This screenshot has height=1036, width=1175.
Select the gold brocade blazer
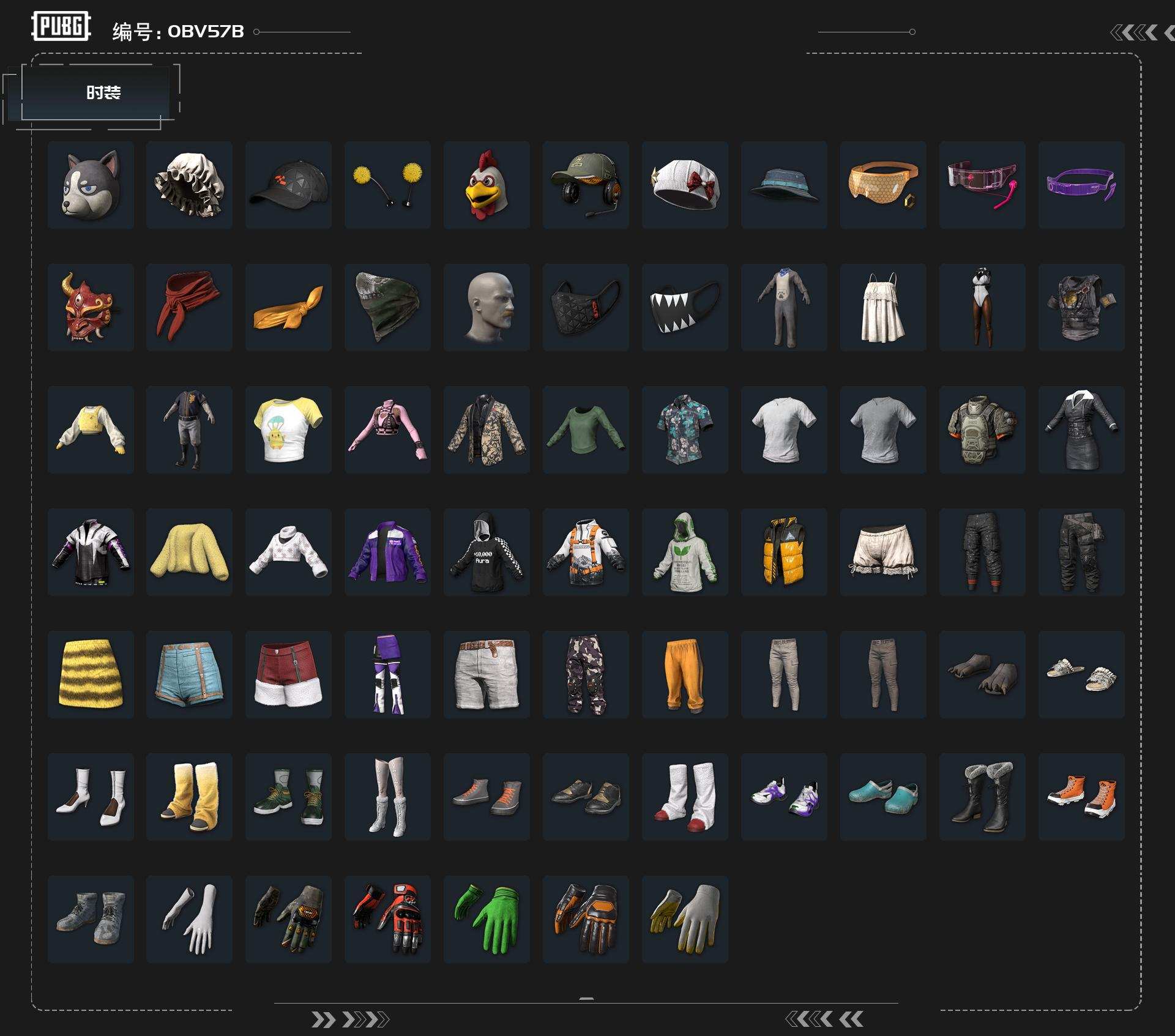click(487, 430)
